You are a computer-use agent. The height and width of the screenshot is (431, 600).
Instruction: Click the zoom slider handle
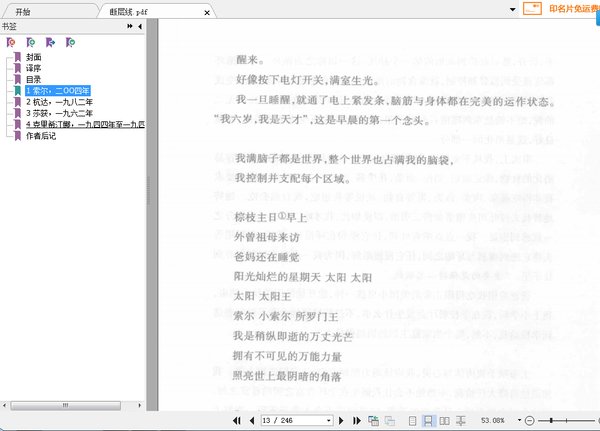coord(551,421)
